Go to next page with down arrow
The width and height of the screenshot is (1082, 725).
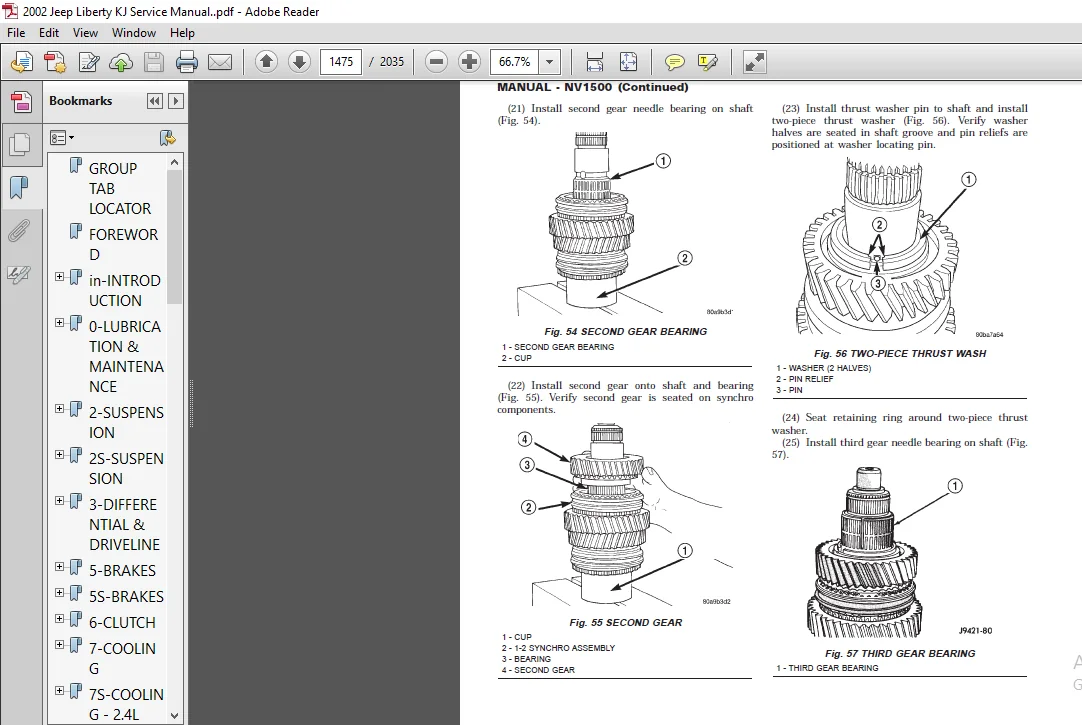299,61
